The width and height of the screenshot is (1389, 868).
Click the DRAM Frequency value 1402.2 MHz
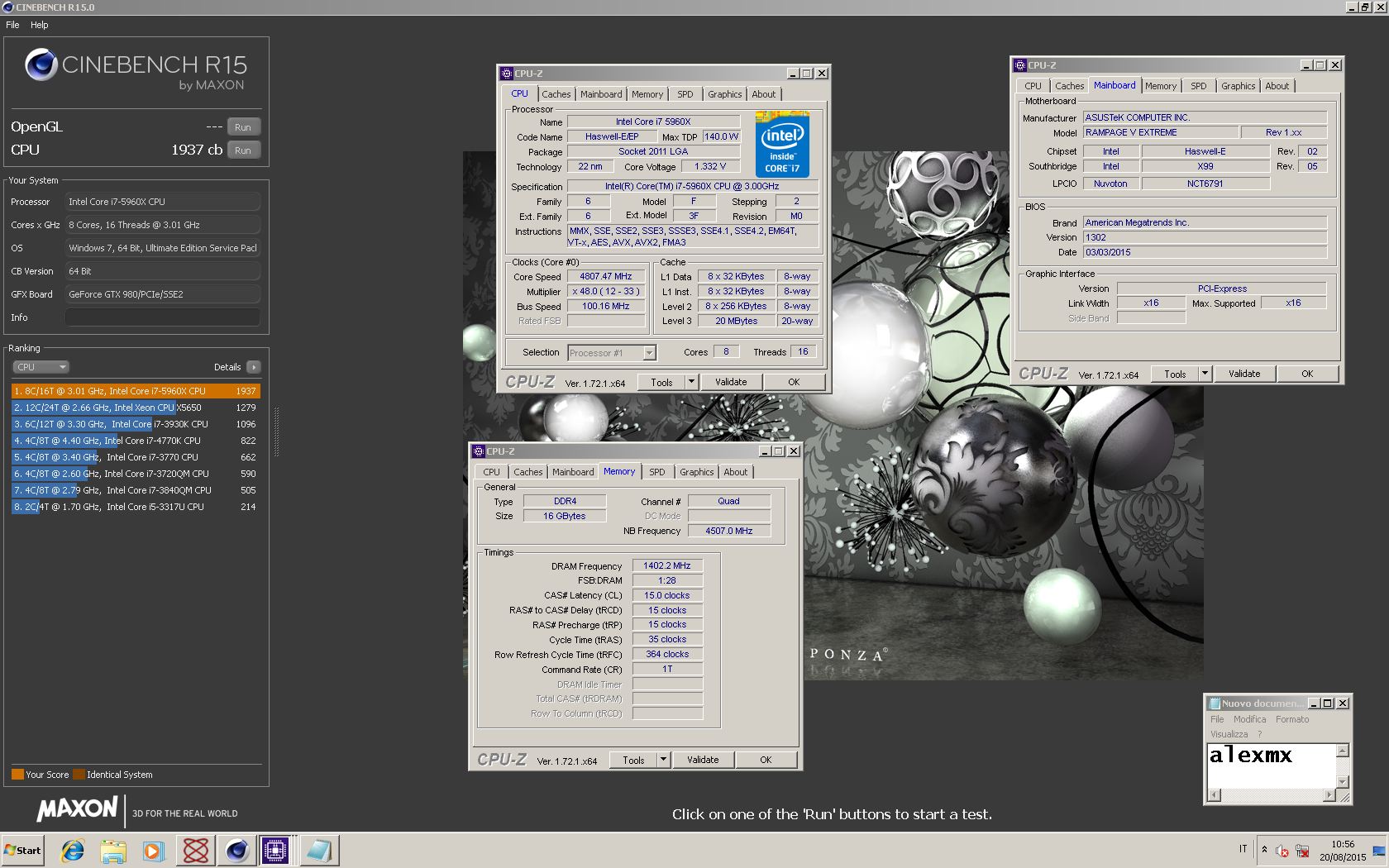click(667, 566)
